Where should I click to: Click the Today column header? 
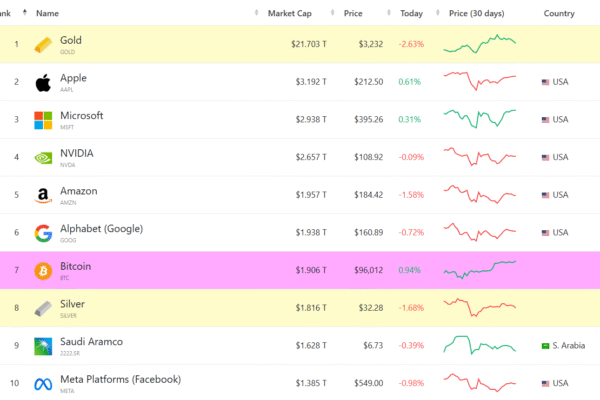tap(411, 13)
